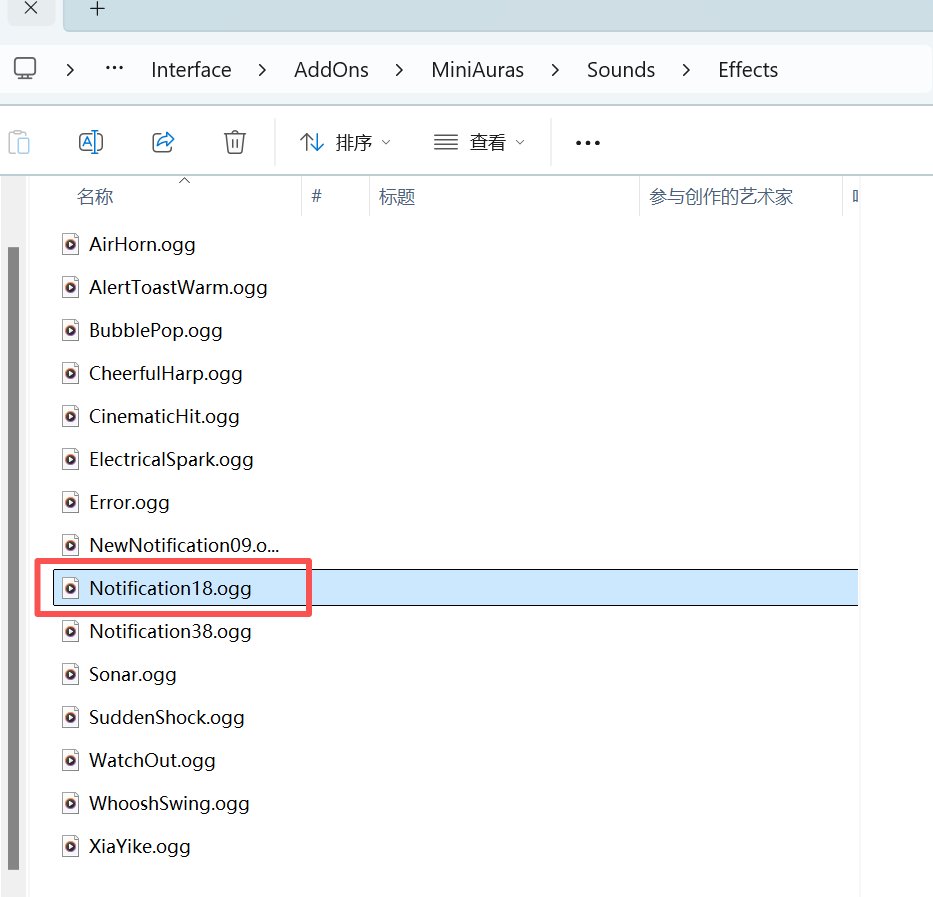Click the AirHorn.ogg file icon
The height and width of the screenshot is (897, 933).
(70, 244)
